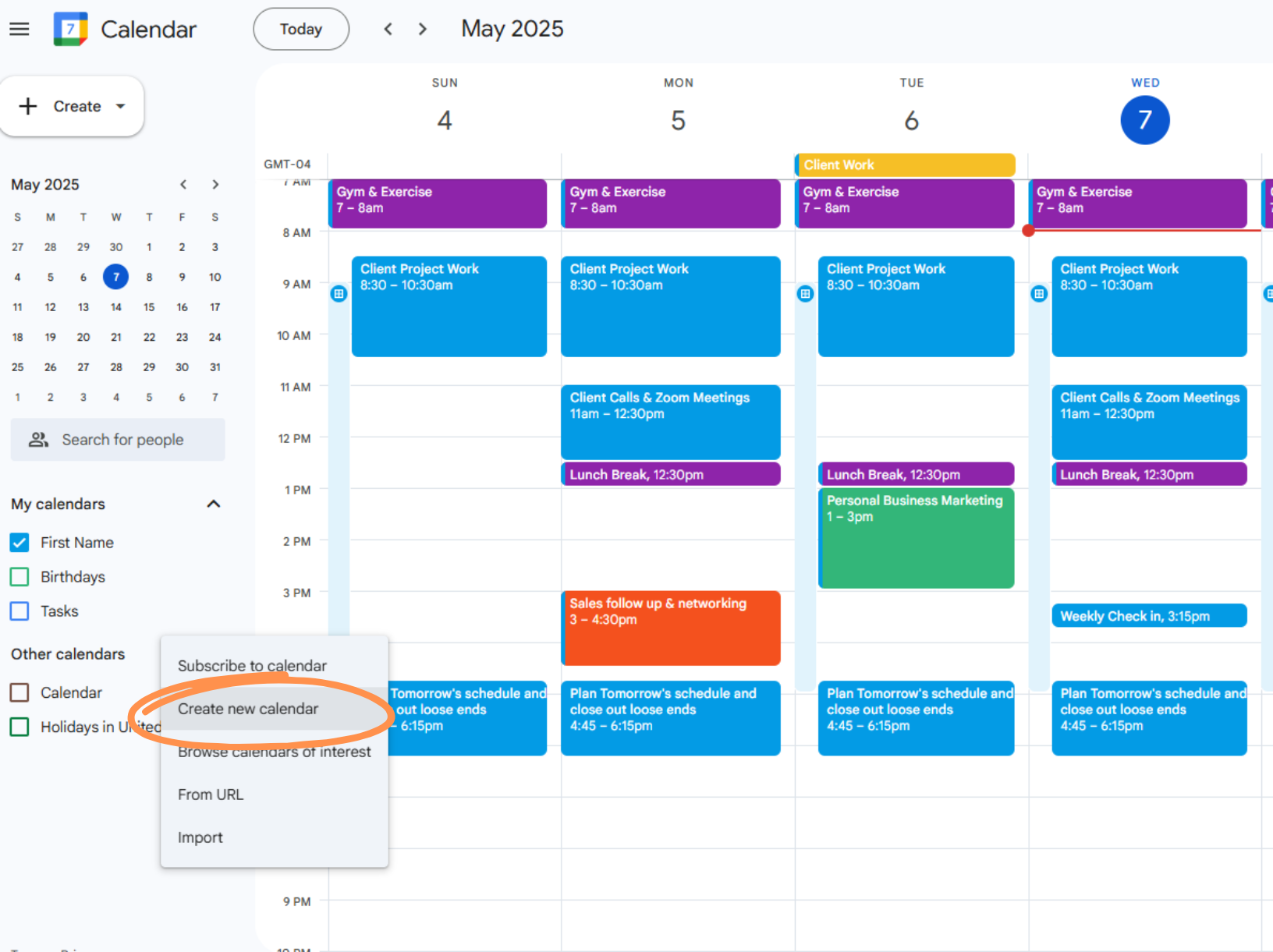1273x952 pixels.
Task: Toggle the First Name calendar visibility
Action: click(19, 542)
